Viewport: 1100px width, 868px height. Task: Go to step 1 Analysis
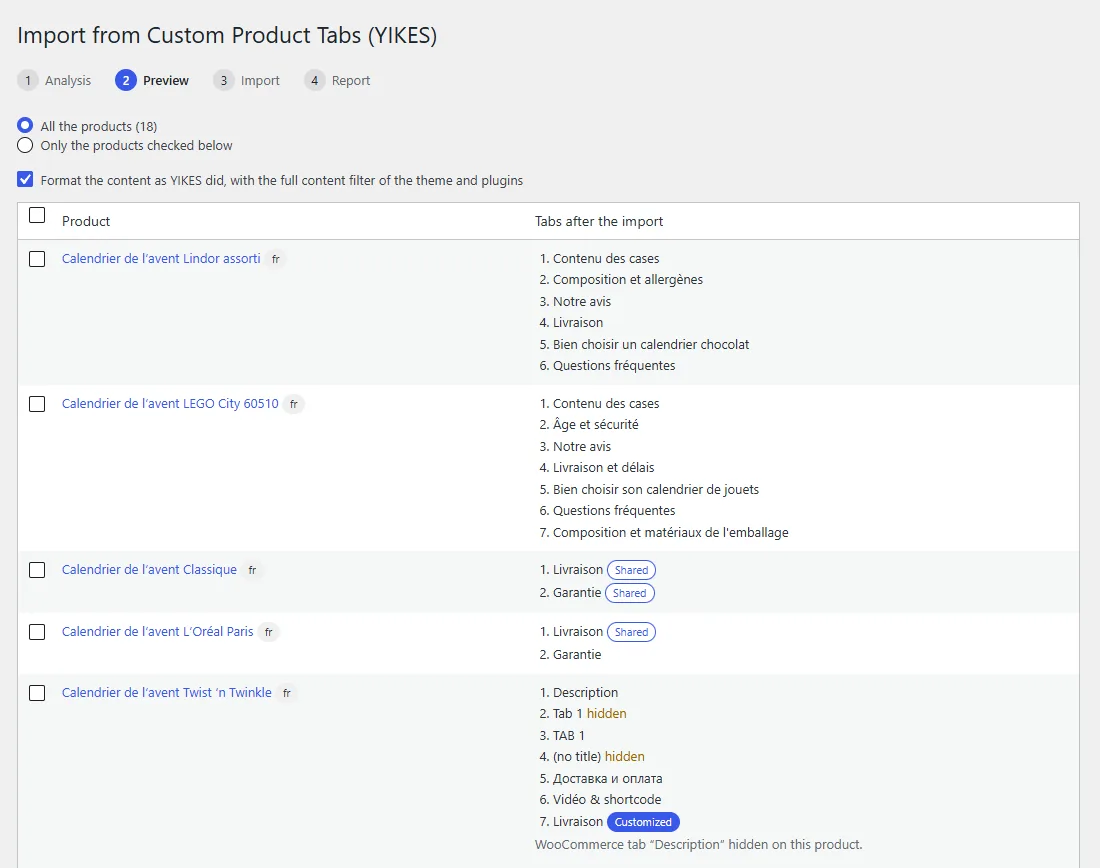(x=55, y=81)
